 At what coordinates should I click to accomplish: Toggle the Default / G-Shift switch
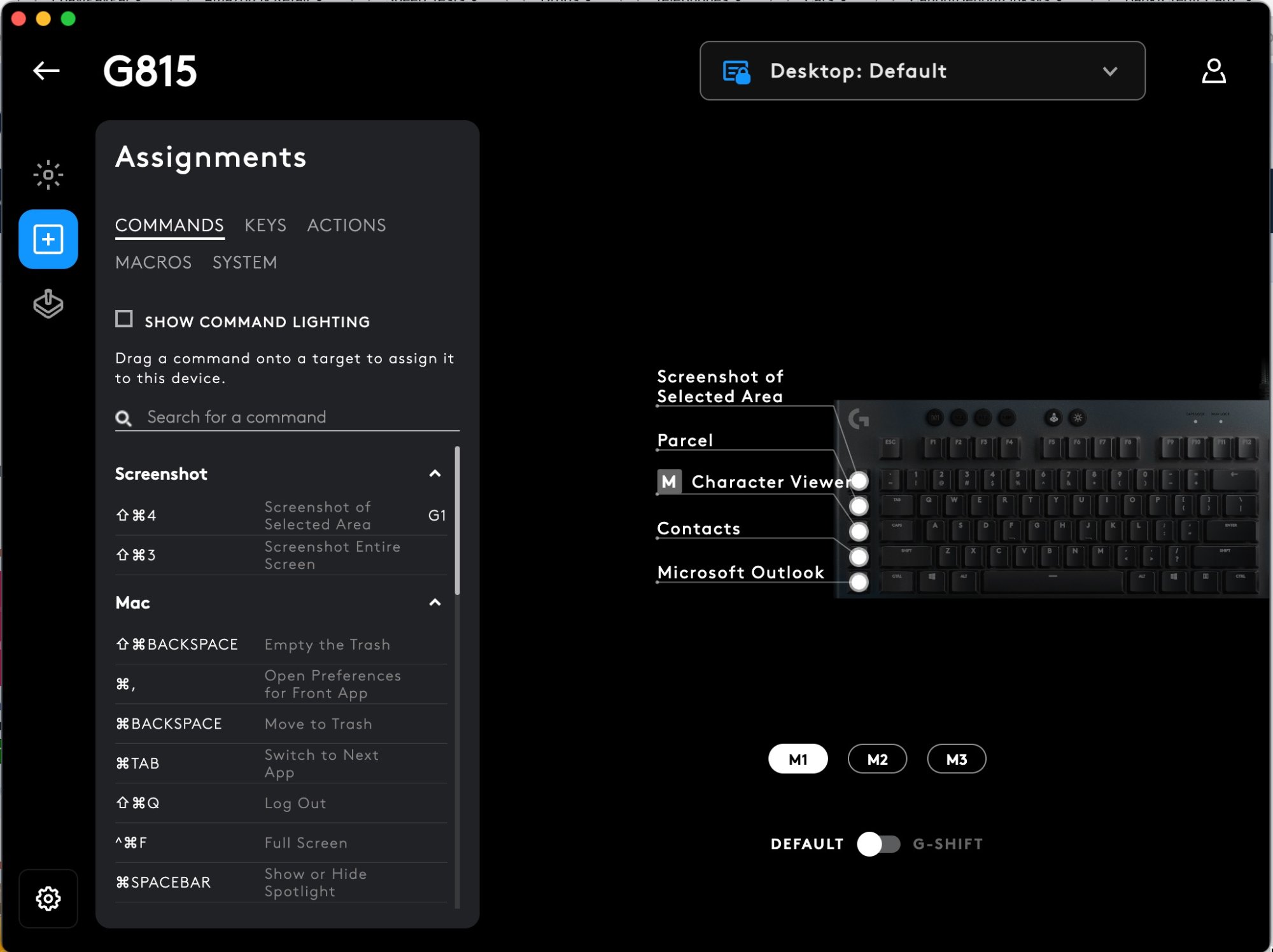coord(878,844)
